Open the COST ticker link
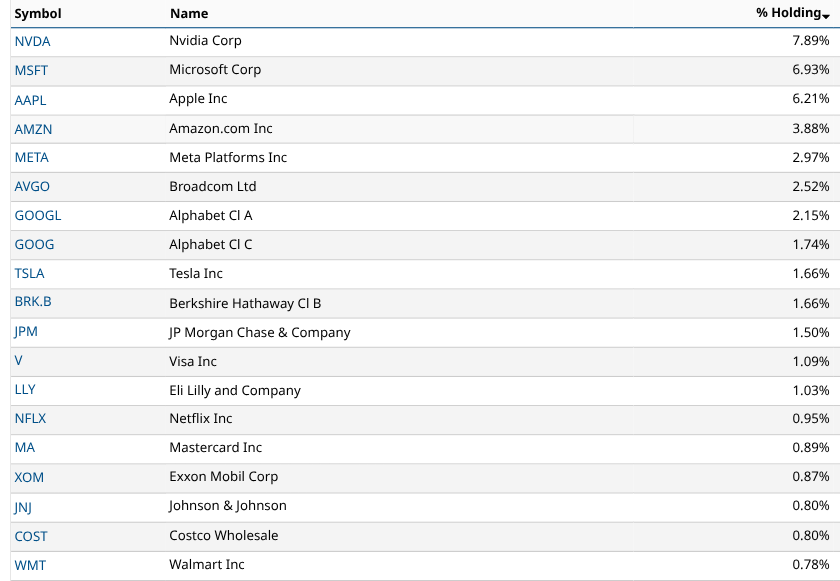Screen dimensions: 840x581 pos(31,536)
